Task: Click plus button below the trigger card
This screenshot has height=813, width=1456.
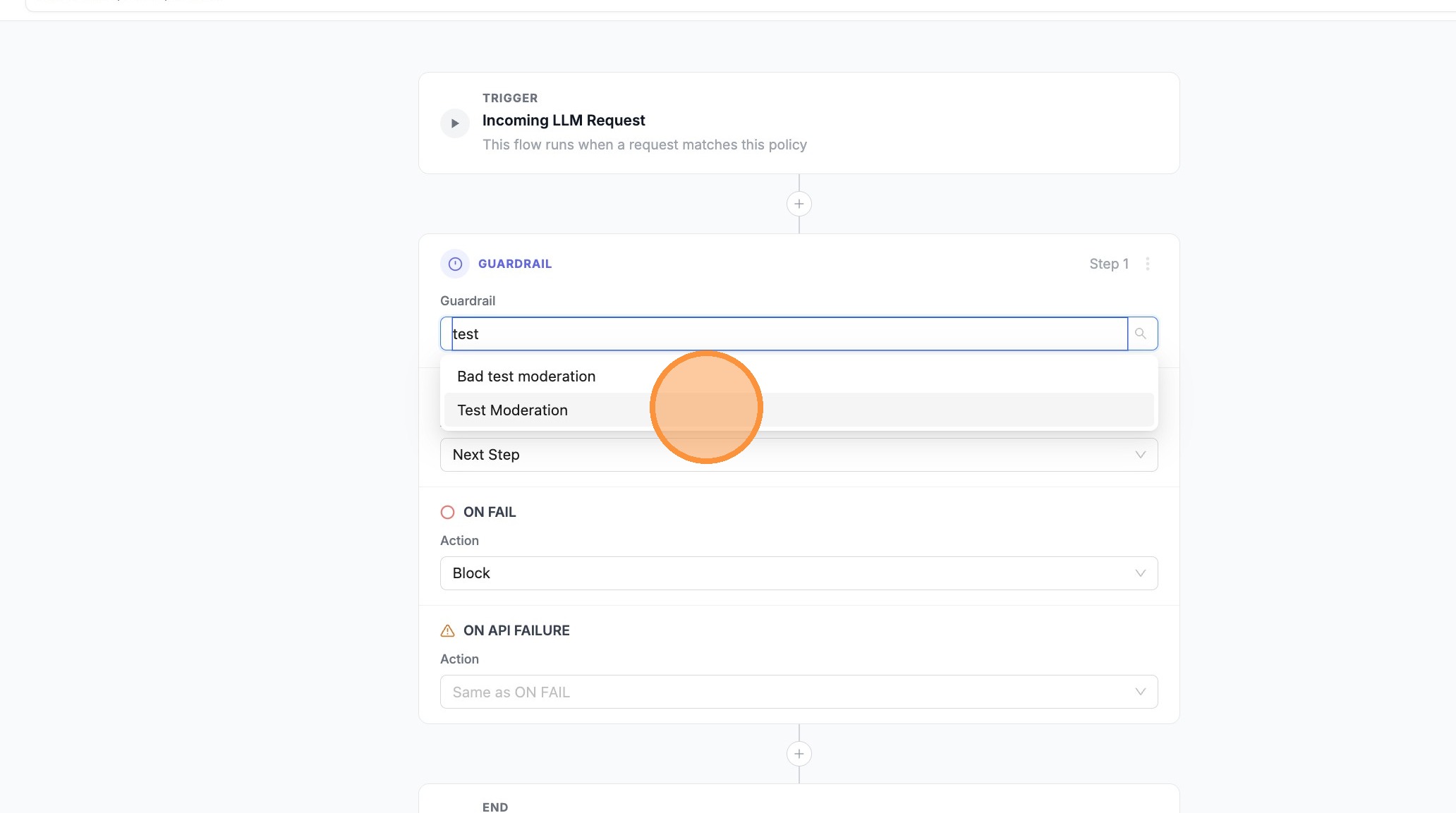Action: point(799,204)
